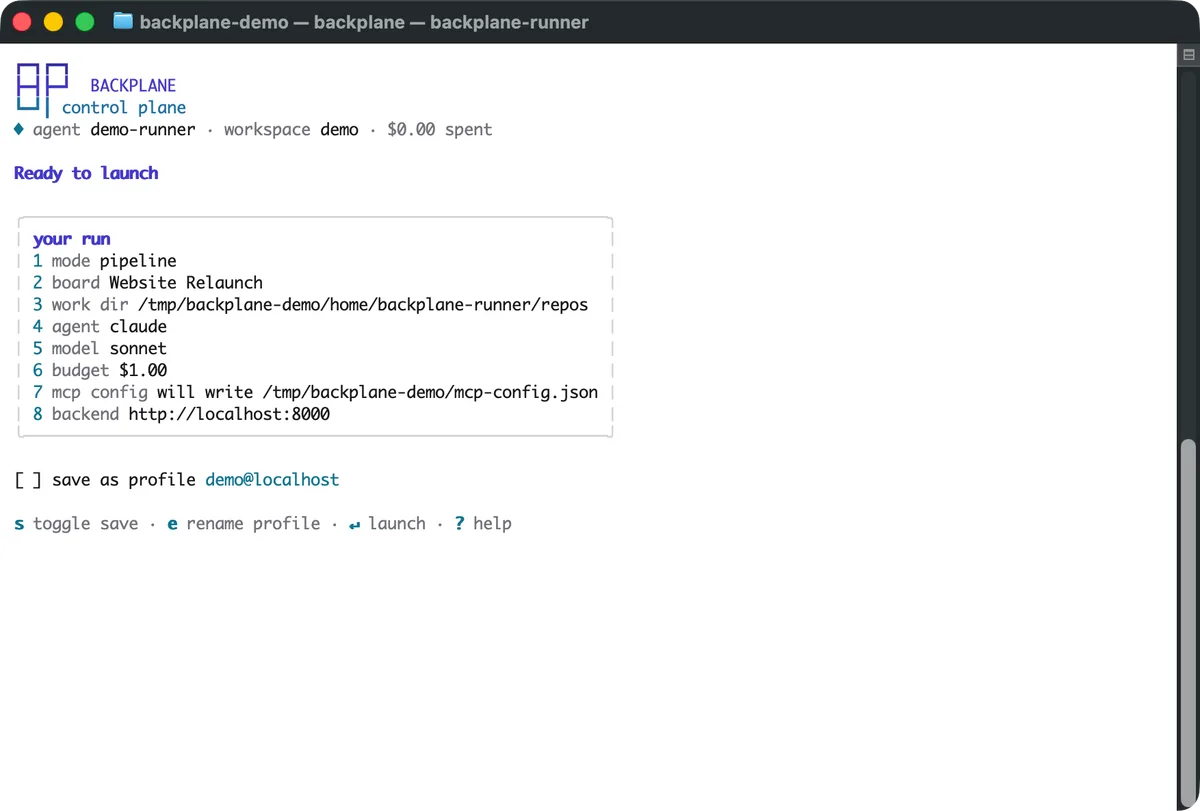Click the launch return-arrow symbol
The height and width of the screenshot is (811, 1200).
pyautogui.click(x=354, y=524)
